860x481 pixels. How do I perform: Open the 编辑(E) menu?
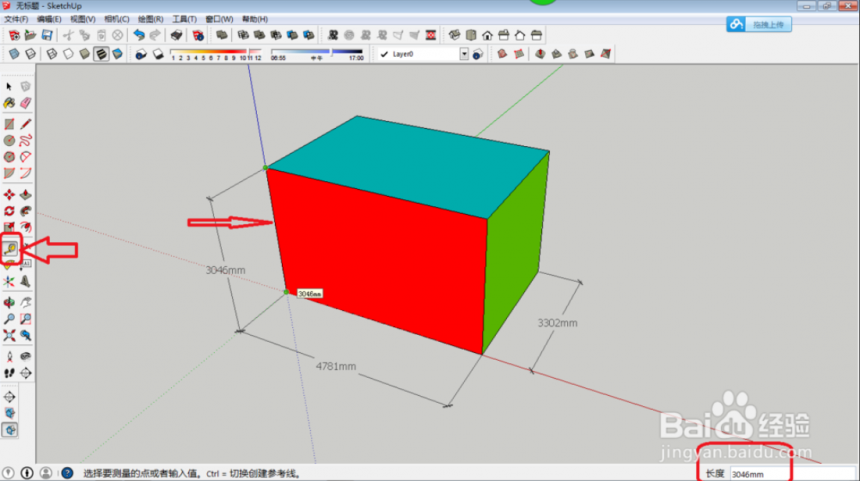pos(49,19)
